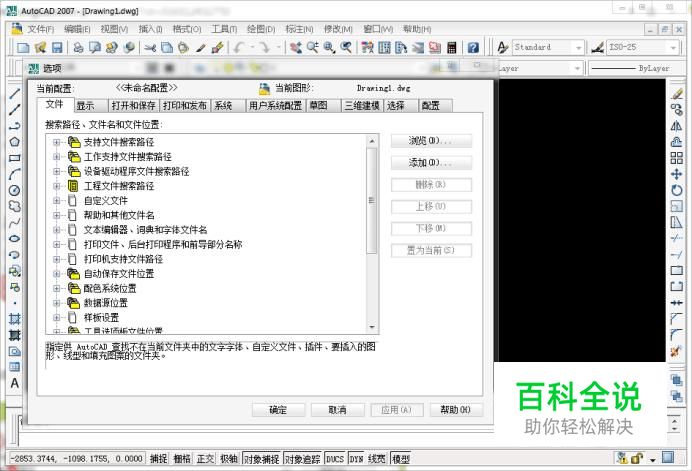
Task: Click the Plot (print) icon
Action: tap(79, 47)
